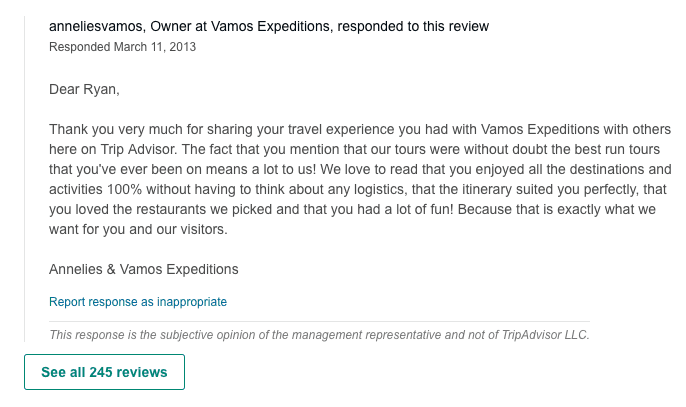Image resolution: width=686 pixels, height=407 pixels.
Task: Click the last line want for you and our visitors
Action: click(139, 228)
